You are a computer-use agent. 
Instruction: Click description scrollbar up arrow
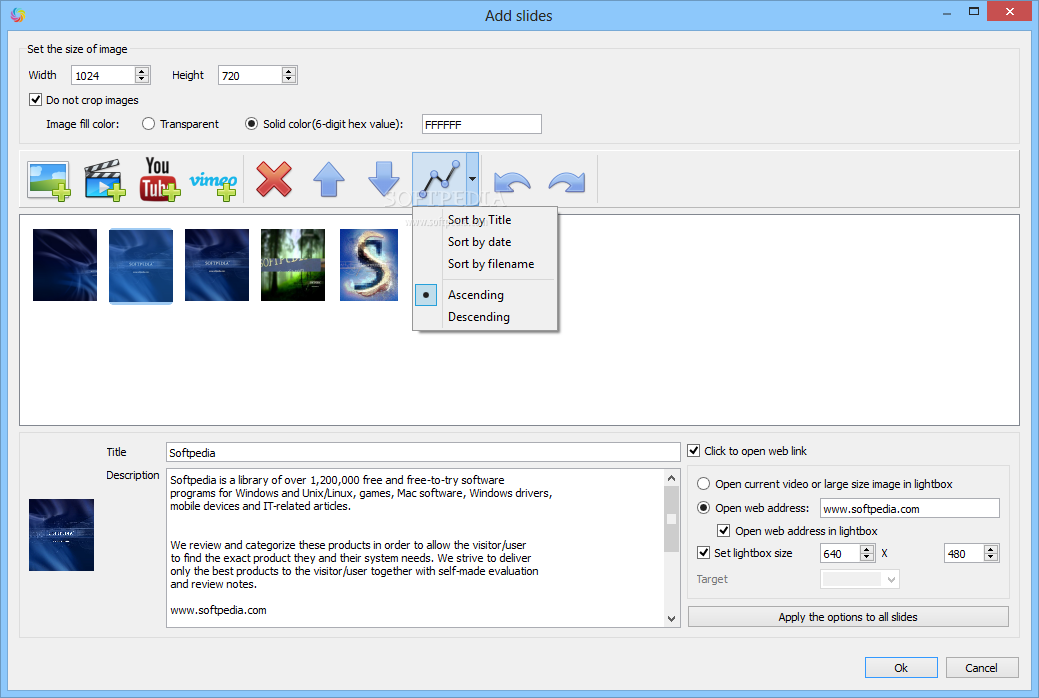[x=671, y=478]
